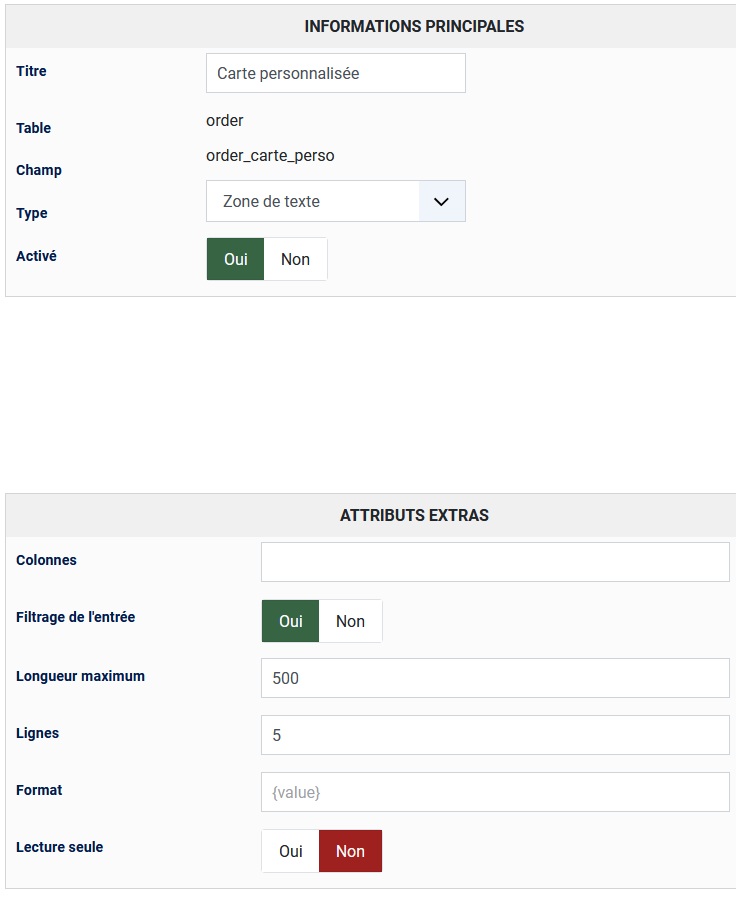Click the table name 'order'
Image resolution: width=736 pixels, height=901 pixels.
click(225, 121)
